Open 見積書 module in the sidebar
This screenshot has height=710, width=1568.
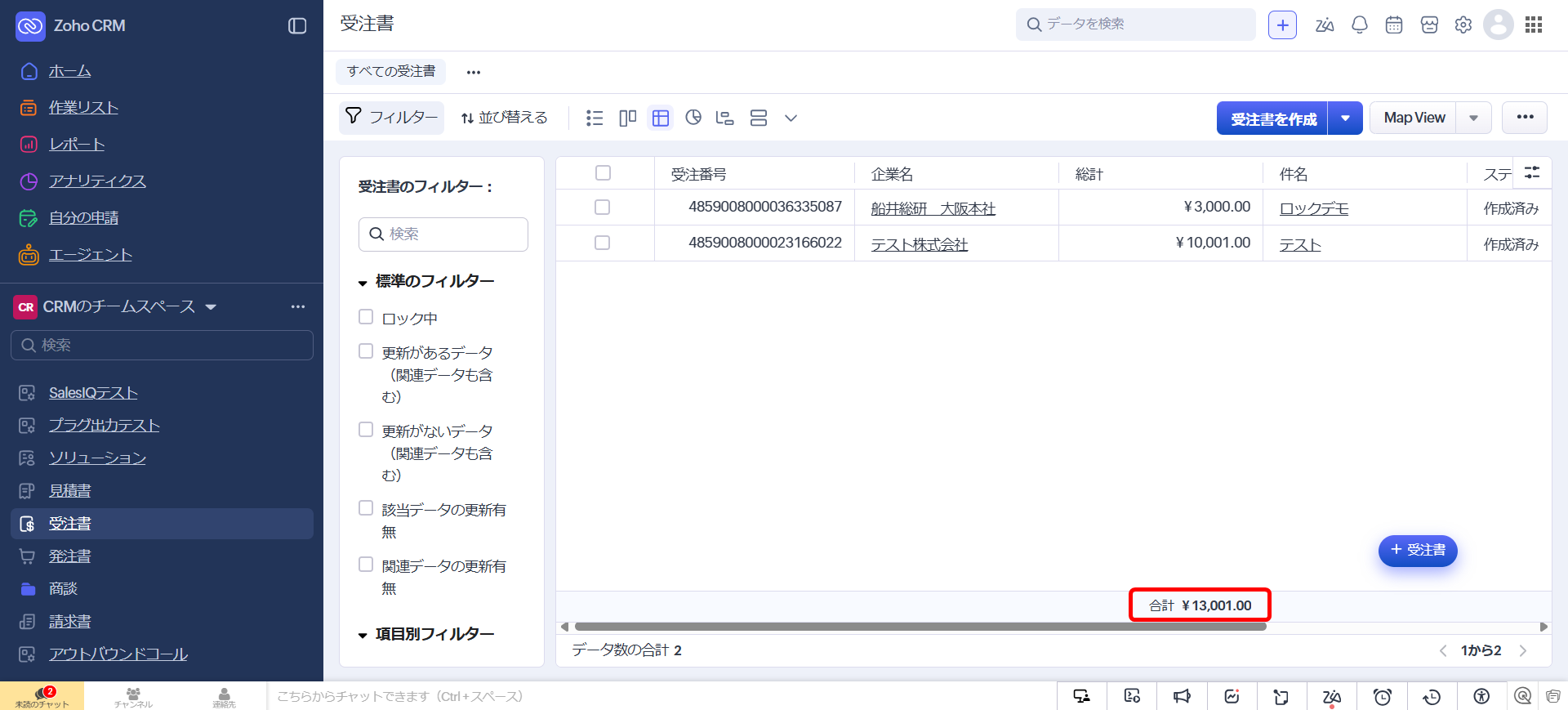pos(69,491)
